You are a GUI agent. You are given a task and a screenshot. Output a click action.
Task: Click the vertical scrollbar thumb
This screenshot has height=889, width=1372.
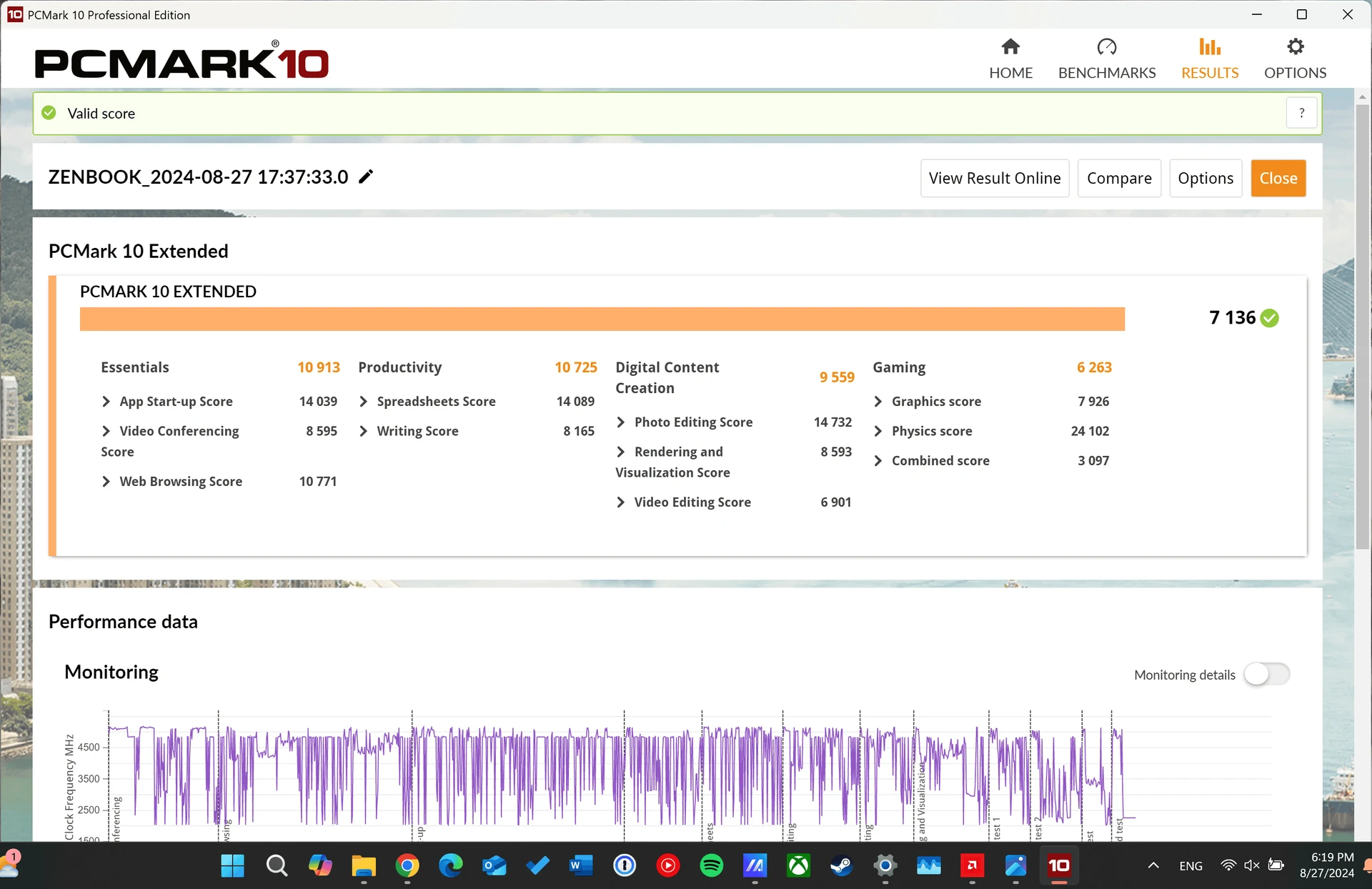[x=1362, y=325]
